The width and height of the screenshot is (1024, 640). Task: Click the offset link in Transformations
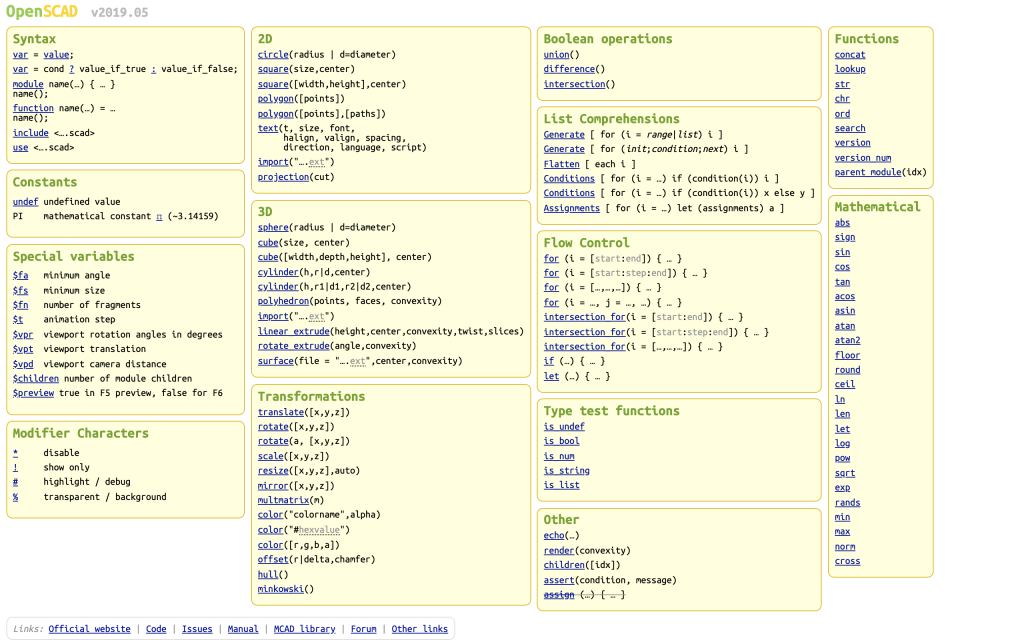273,559
